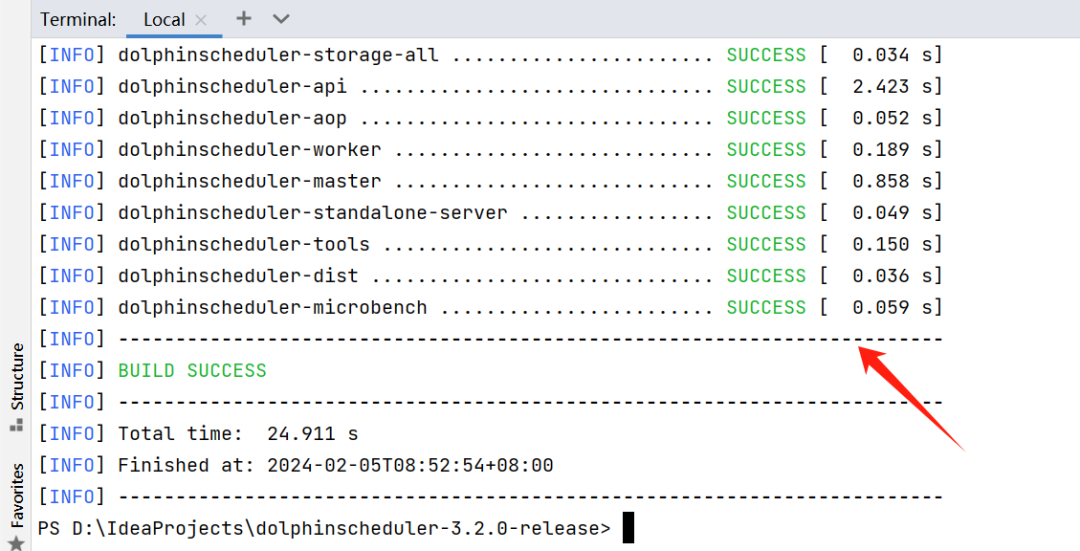Click the Favorites star icon
1080x551 pixels.
coord(17,543)
